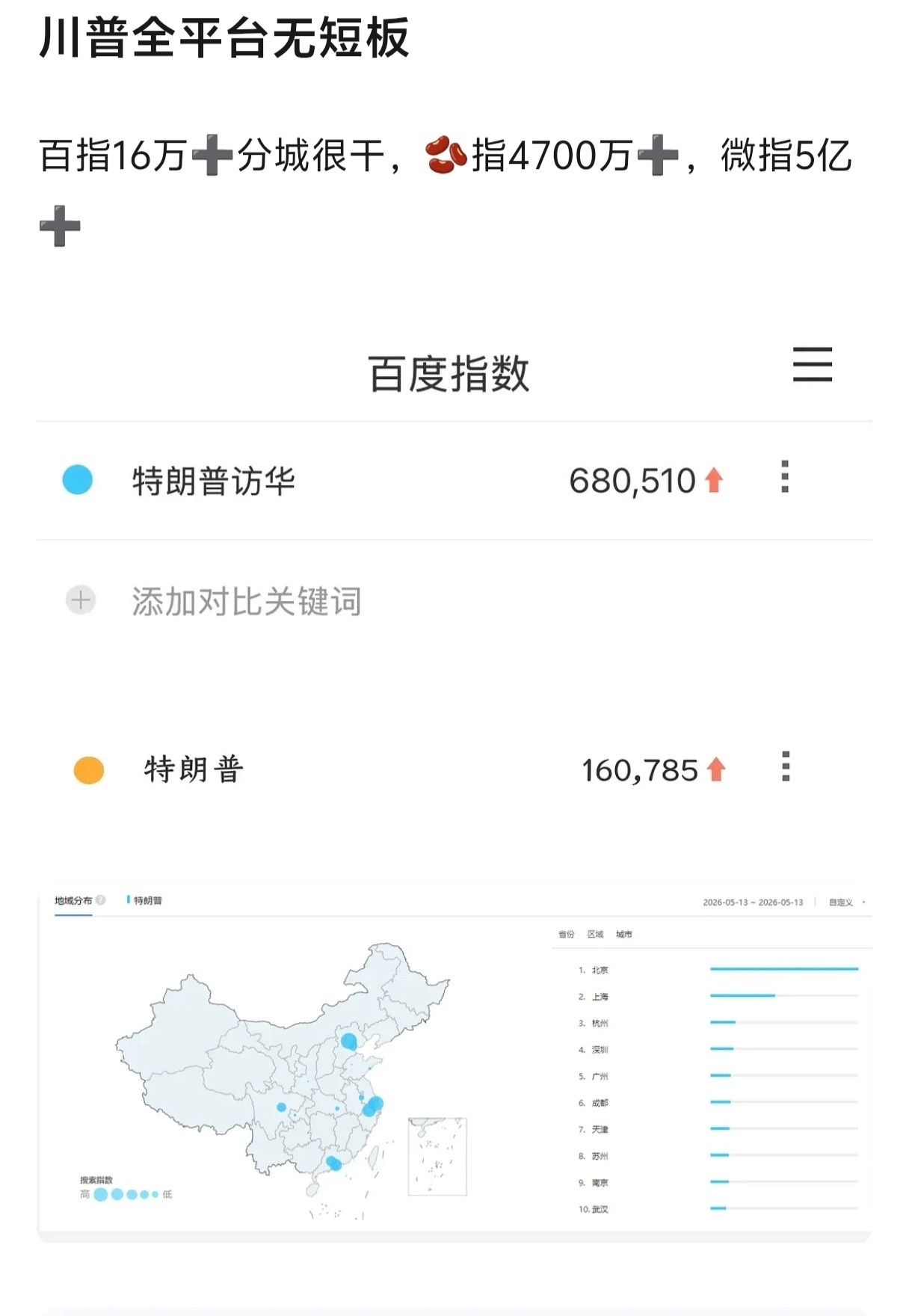Click the 武汉 city row
Viewport: 909px width, 1316px height.
click(718, 1208)
